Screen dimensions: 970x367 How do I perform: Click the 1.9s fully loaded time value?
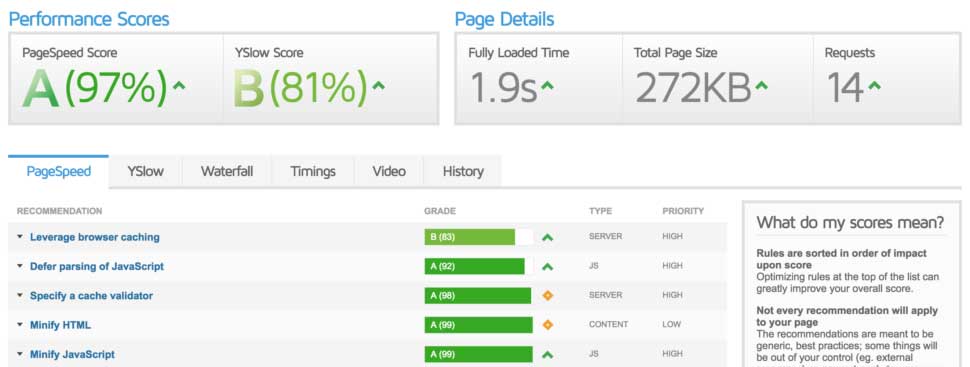pyautogui.click(x=503, y=87)
